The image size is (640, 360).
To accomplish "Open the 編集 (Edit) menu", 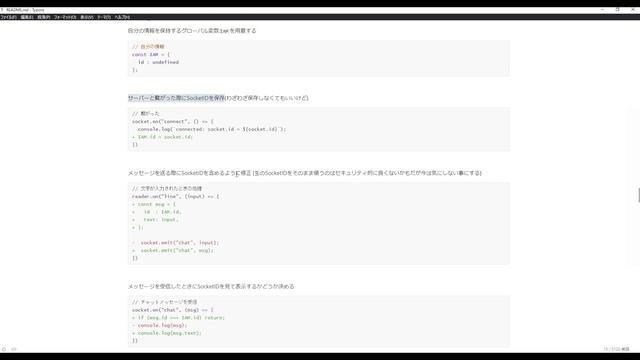I will [x=27, y=17].
